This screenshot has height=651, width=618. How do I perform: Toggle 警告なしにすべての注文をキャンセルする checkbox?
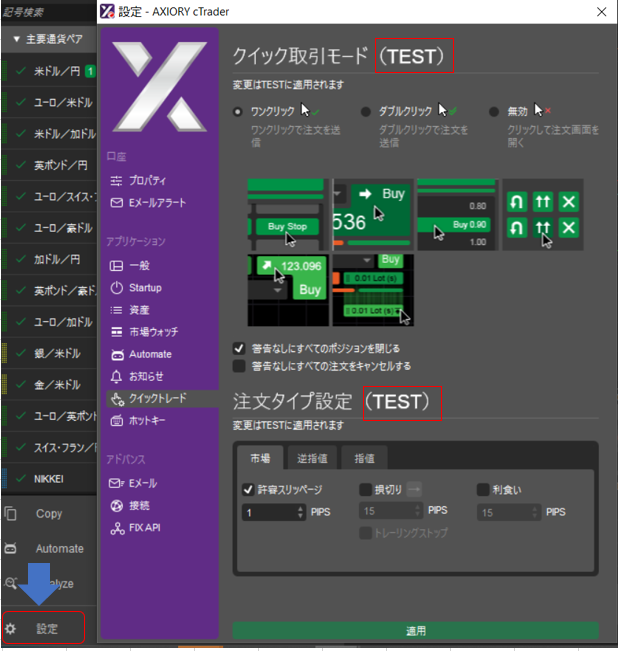tap(239, 366)
